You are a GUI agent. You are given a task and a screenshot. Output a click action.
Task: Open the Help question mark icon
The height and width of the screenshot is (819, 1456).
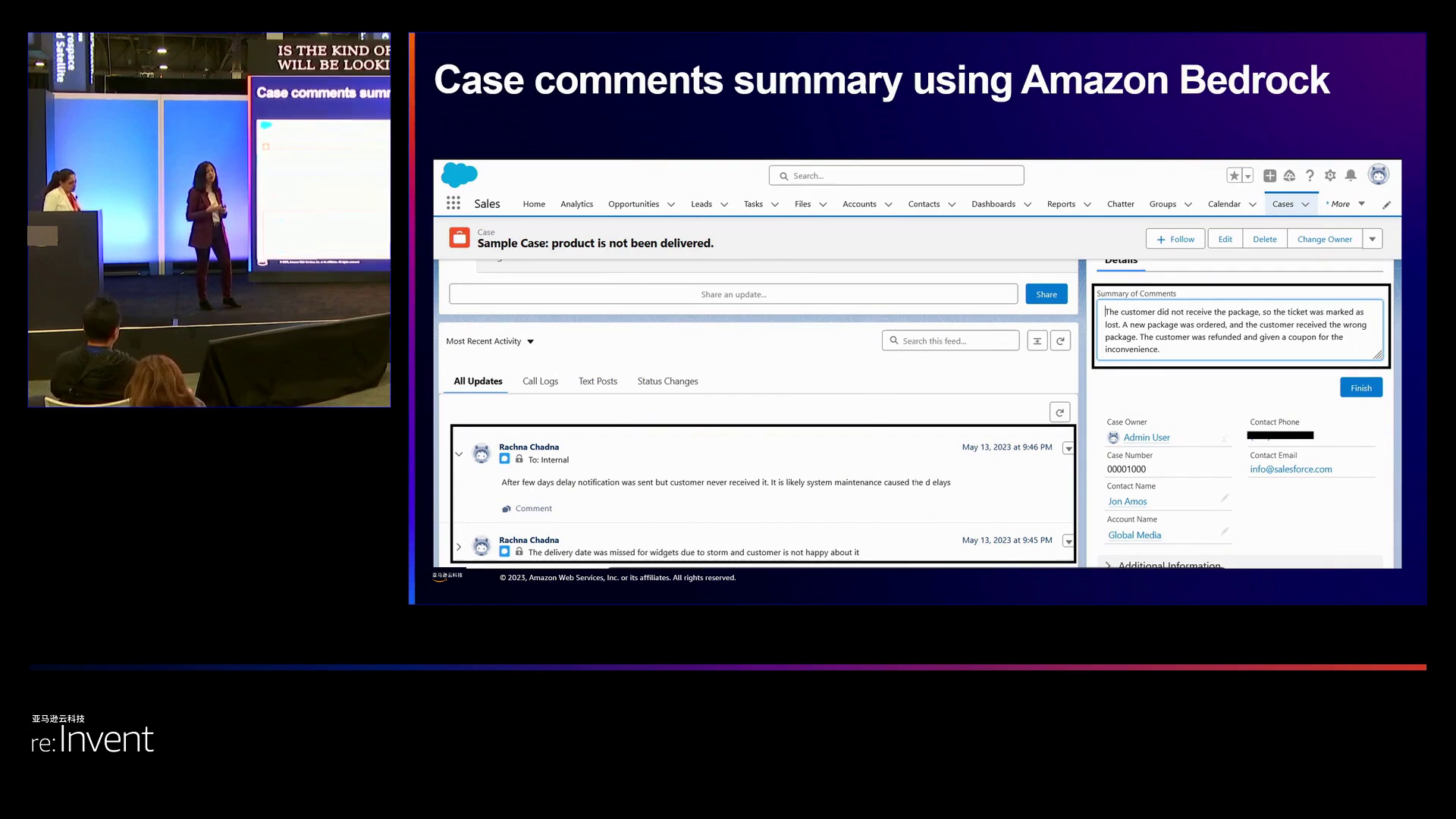[x=1310, y=176]
